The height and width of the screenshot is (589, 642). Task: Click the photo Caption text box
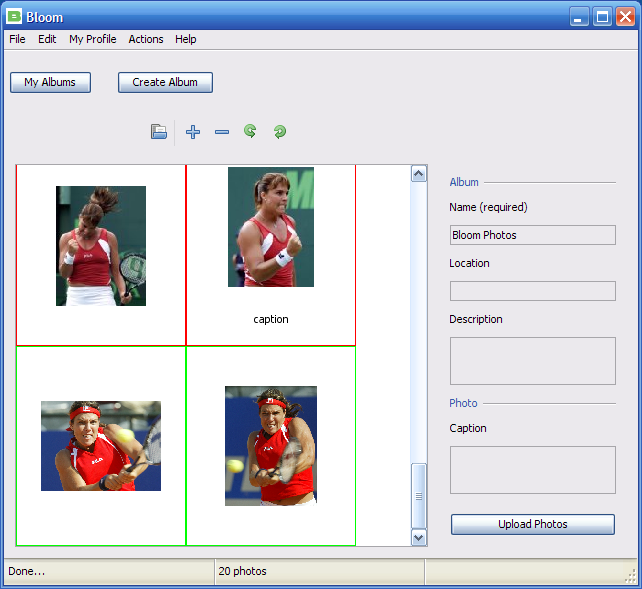[532, 470]
